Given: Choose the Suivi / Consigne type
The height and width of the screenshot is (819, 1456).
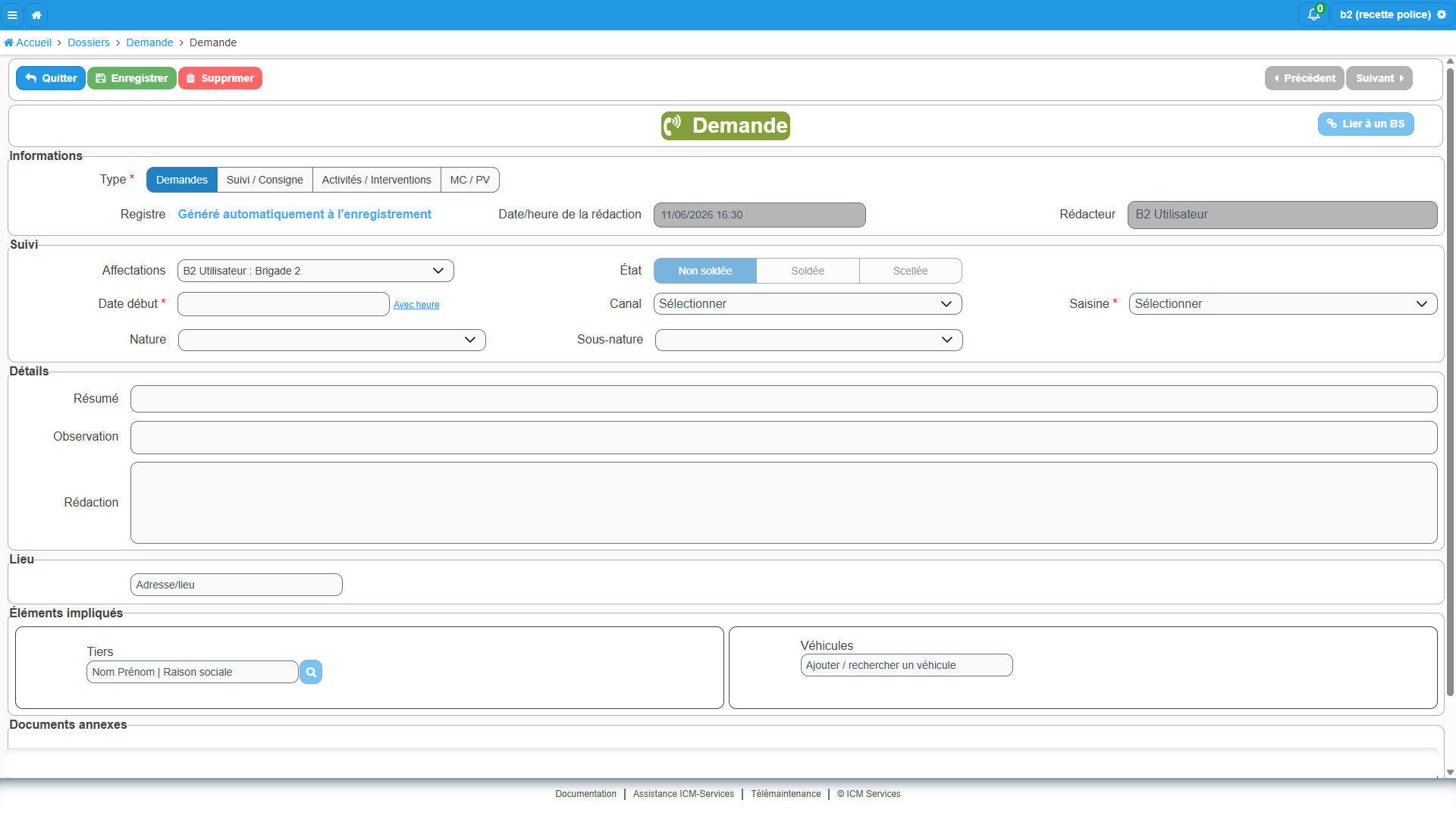Looking at the screenshot, I should pos(265,180).
